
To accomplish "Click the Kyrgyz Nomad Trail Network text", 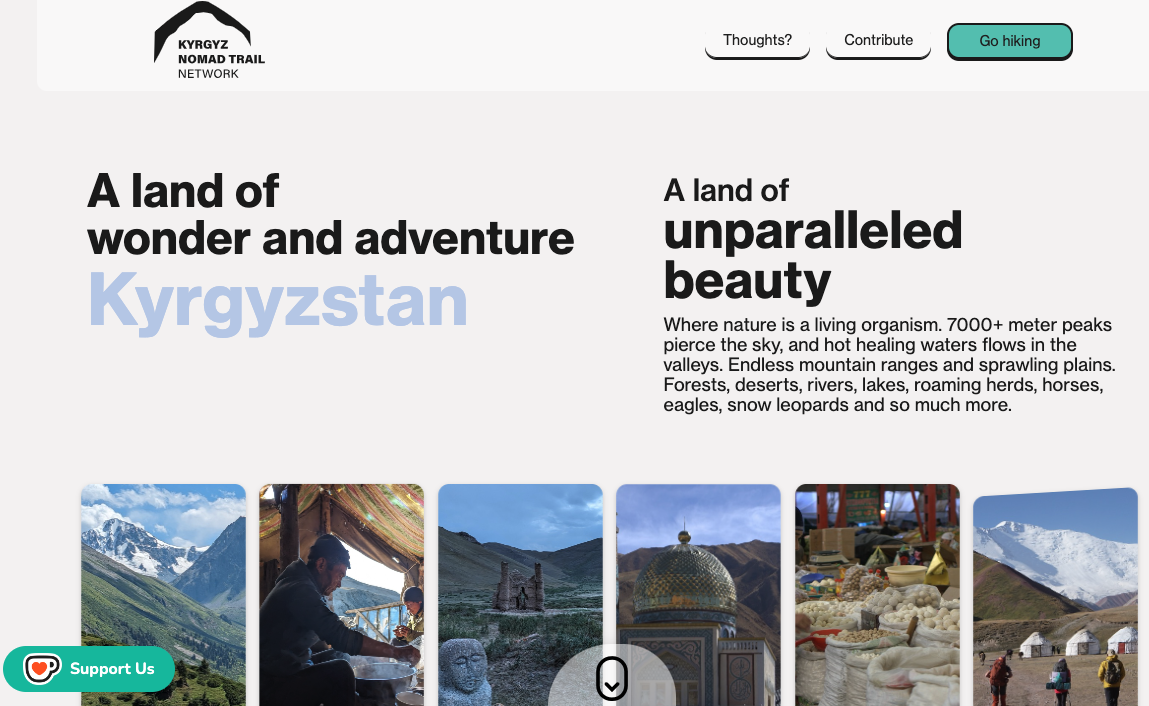I will click(x=221, y=59).
